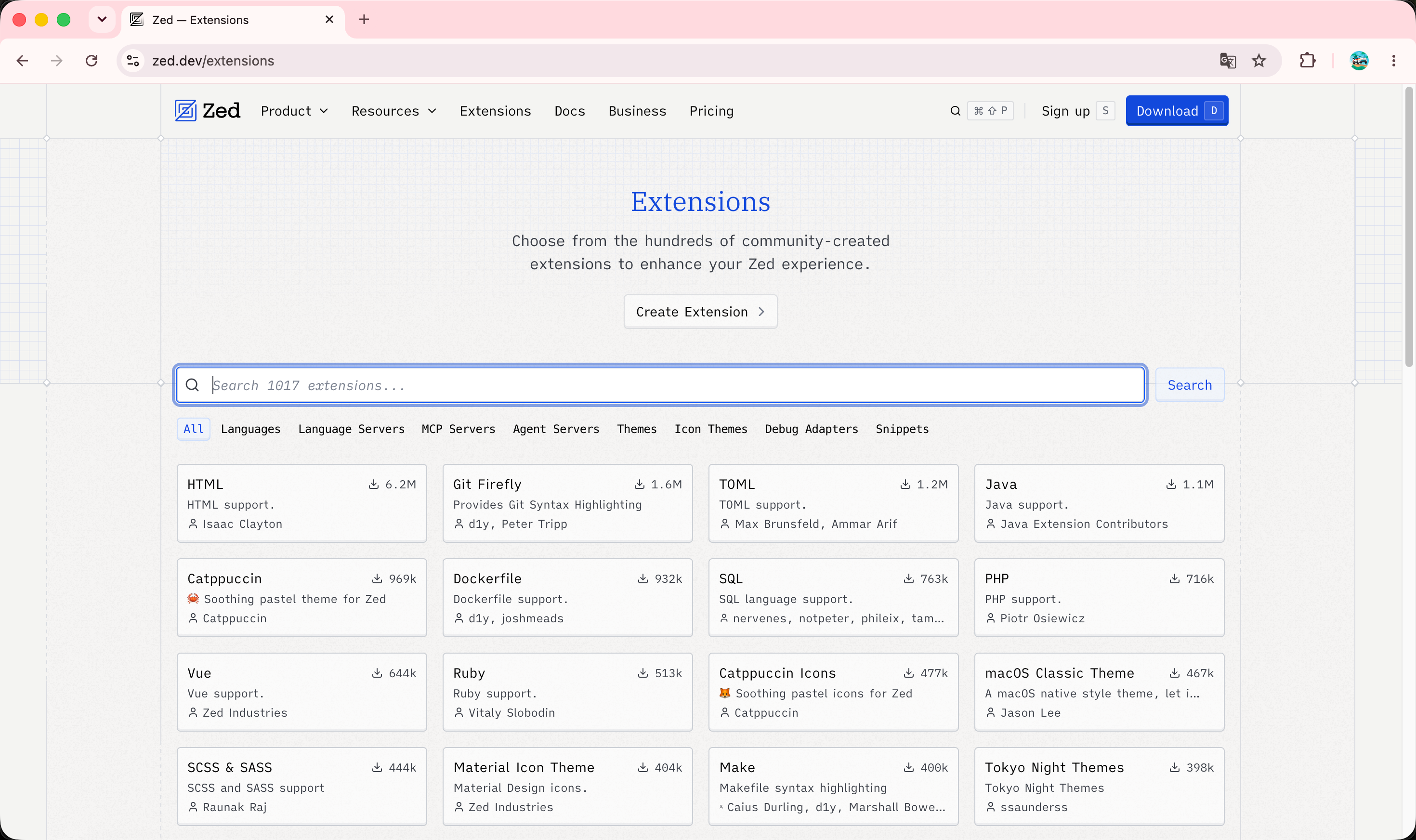Image resolution: width=1416 pixels, height=840 pixels.
Task: Click the Create Extension chevron arrow
Action: pyautogui.click(x=762, y=311)
